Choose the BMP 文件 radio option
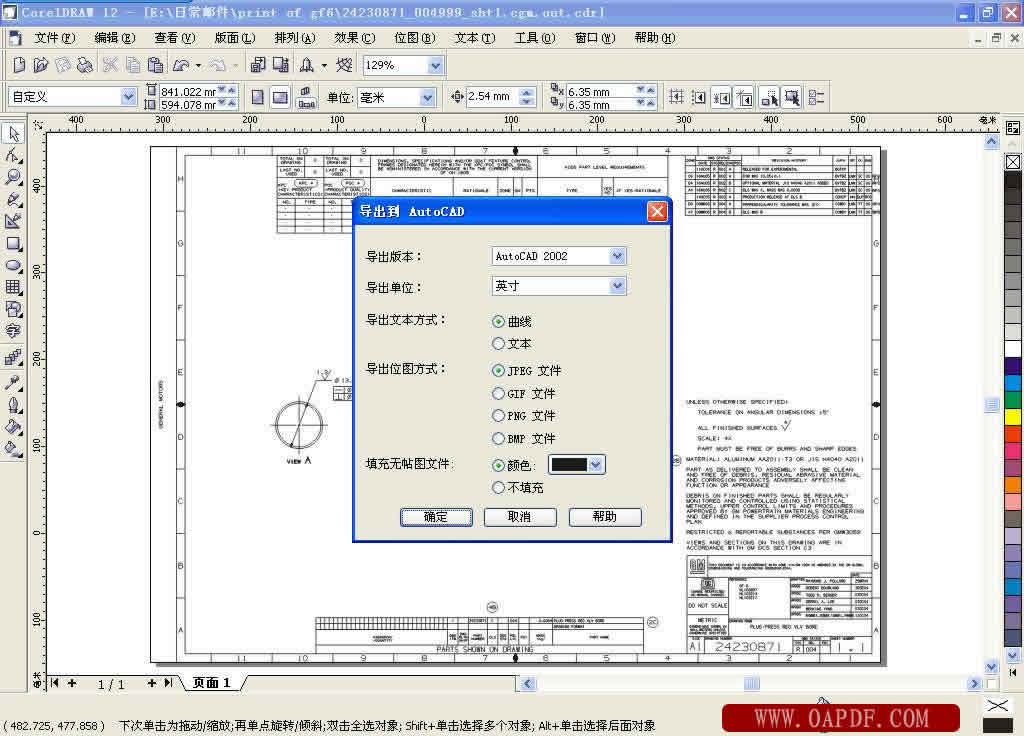The image size is (1024, 736). [x=498, y=438]
